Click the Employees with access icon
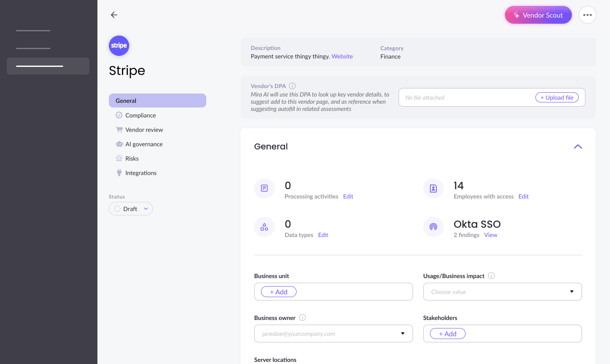 tap(433, 188)
